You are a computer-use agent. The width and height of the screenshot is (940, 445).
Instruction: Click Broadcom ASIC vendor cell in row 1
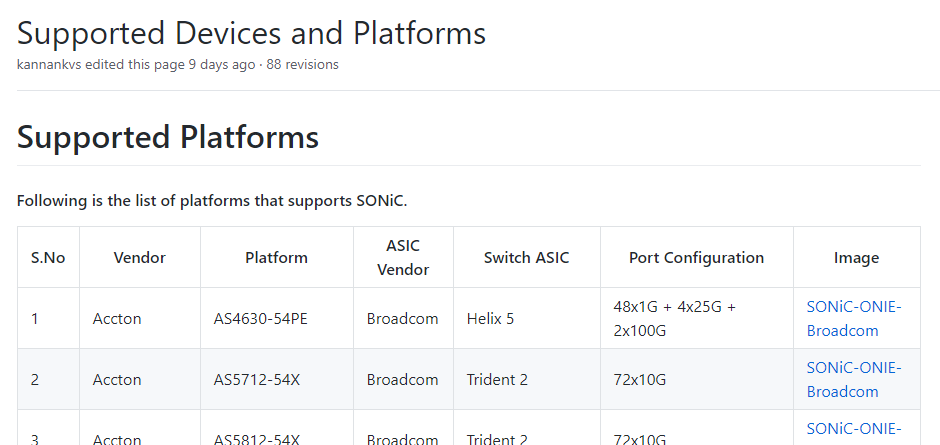coord(402,318)
